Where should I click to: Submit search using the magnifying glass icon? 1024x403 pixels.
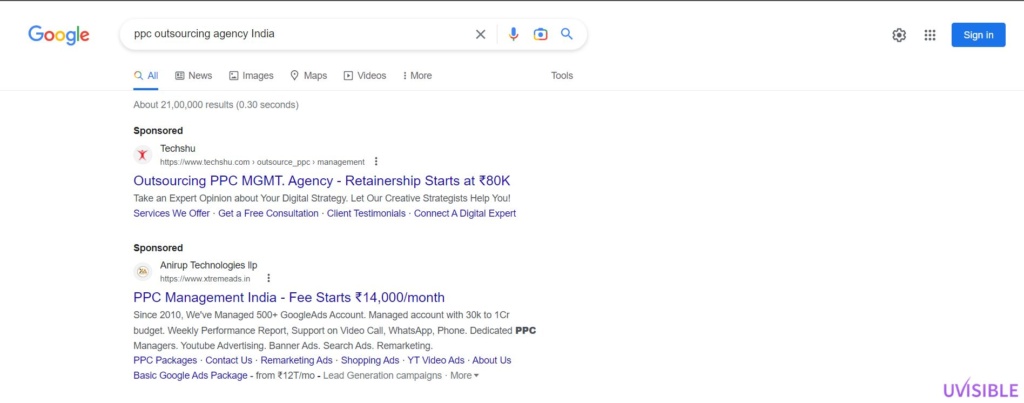coord(567,34)
